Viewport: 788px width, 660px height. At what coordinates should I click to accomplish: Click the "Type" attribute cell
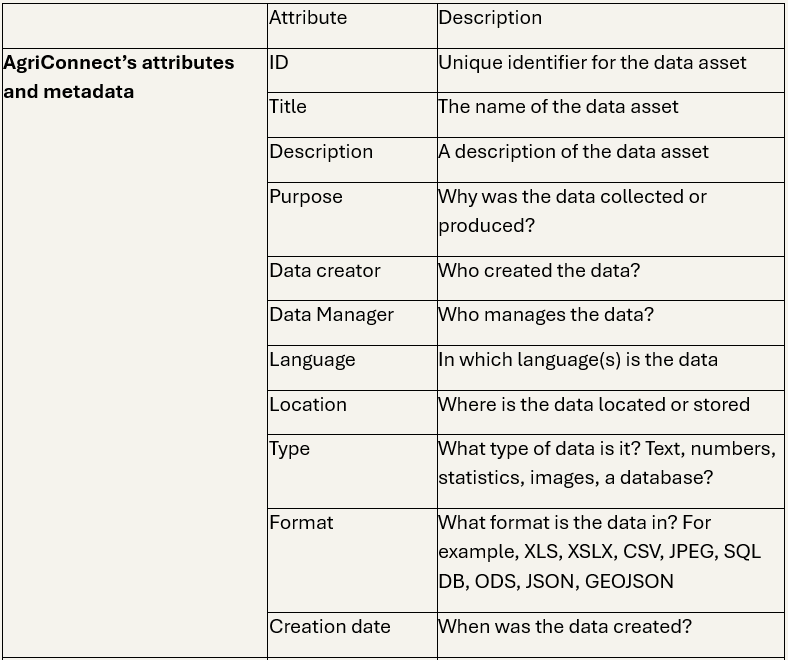290,449
